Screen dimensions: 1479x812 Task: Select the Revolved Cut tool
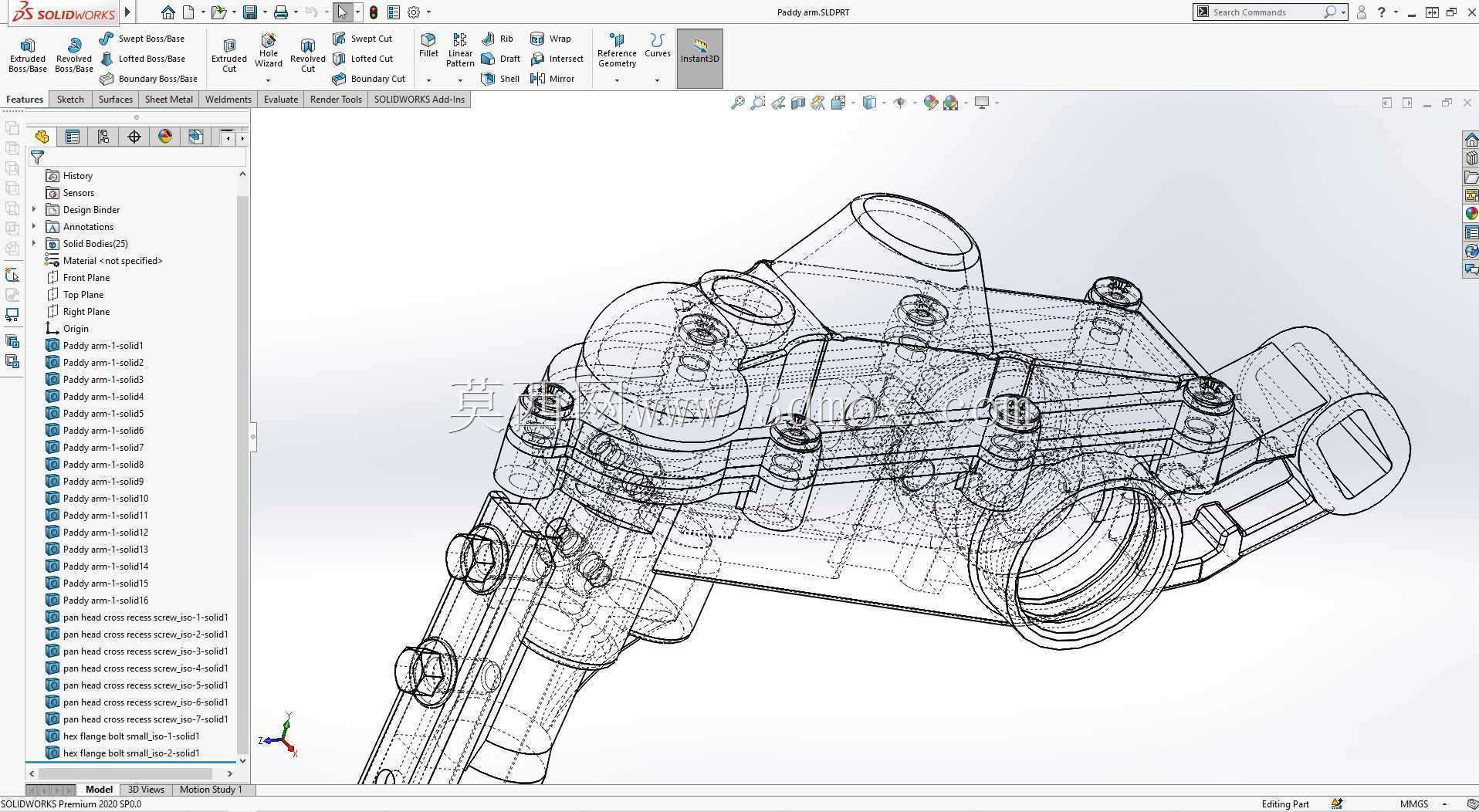(308, 56)
